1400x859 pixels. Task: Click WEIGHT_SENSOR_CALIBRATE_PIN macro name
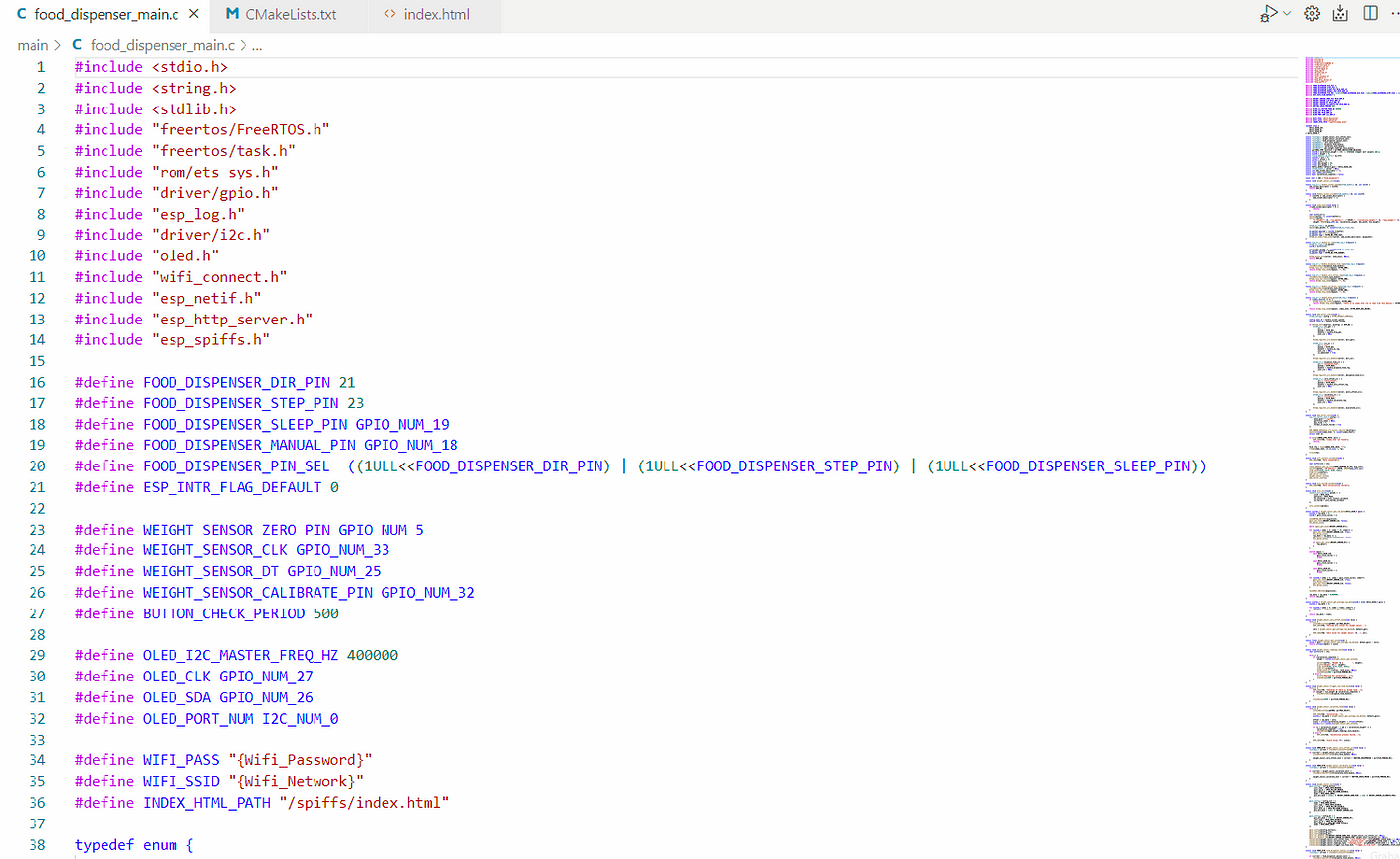point(258,592)
